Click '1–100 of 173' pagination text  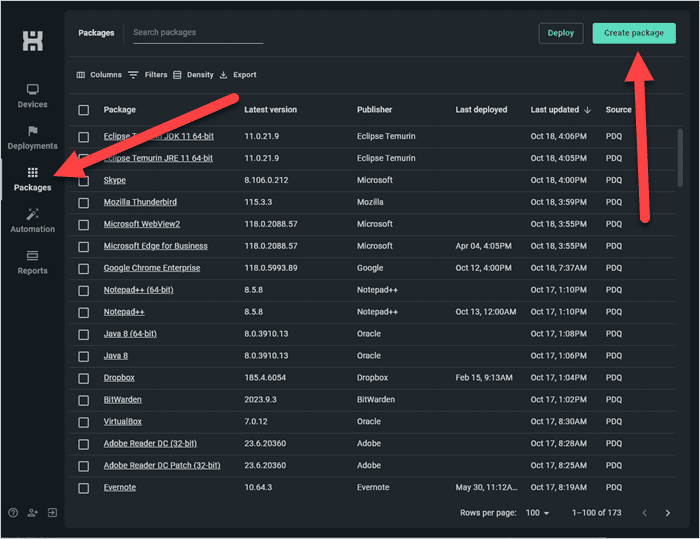[596, 513]
